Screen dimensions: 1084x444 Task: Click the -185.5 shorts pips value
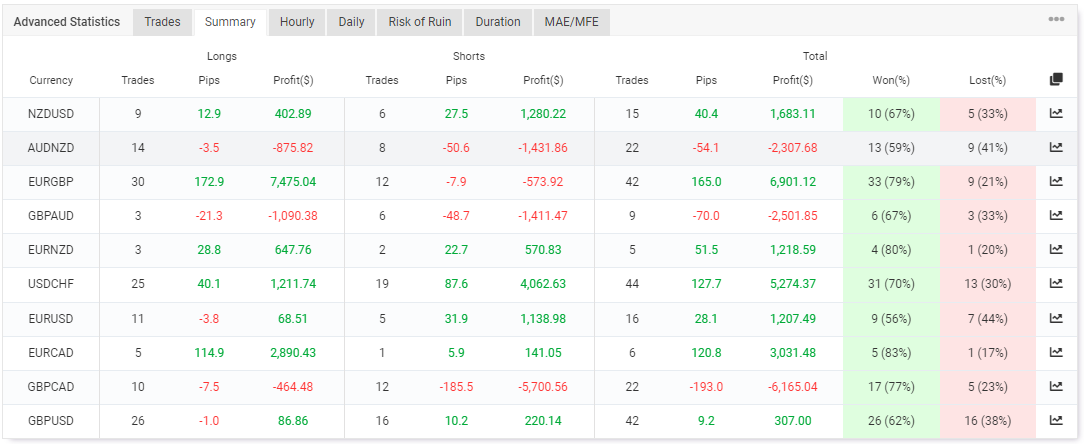tap(456, 387)
